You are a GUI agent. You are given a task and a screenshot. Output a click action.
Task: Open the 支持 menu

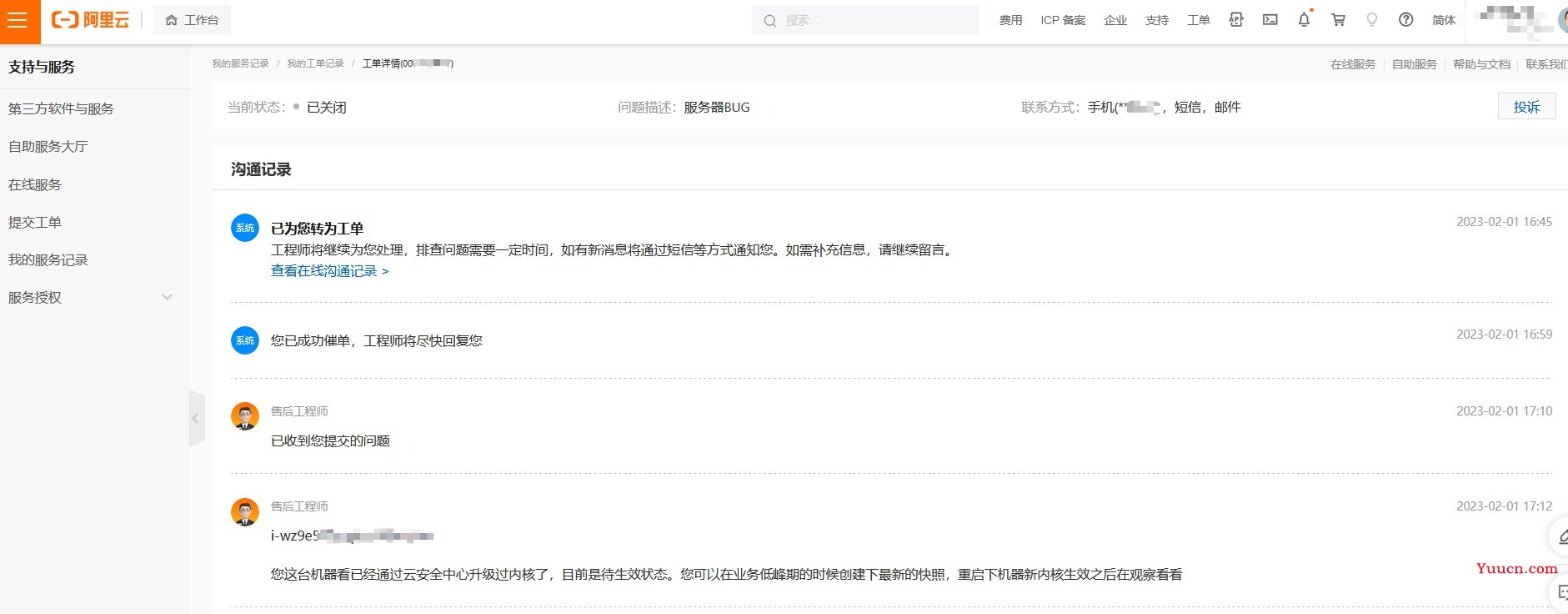coord(1157,20)
